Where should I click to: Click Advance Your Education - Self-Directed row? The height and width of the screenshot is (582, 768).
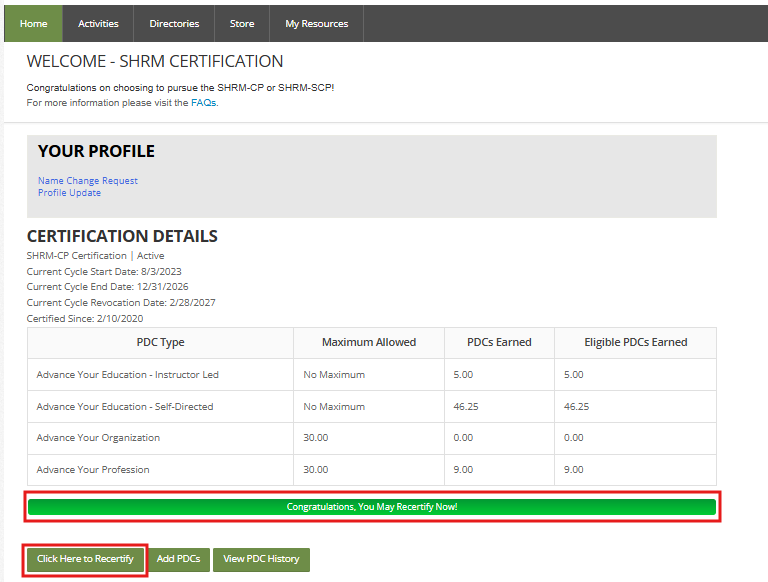(372, 406)
